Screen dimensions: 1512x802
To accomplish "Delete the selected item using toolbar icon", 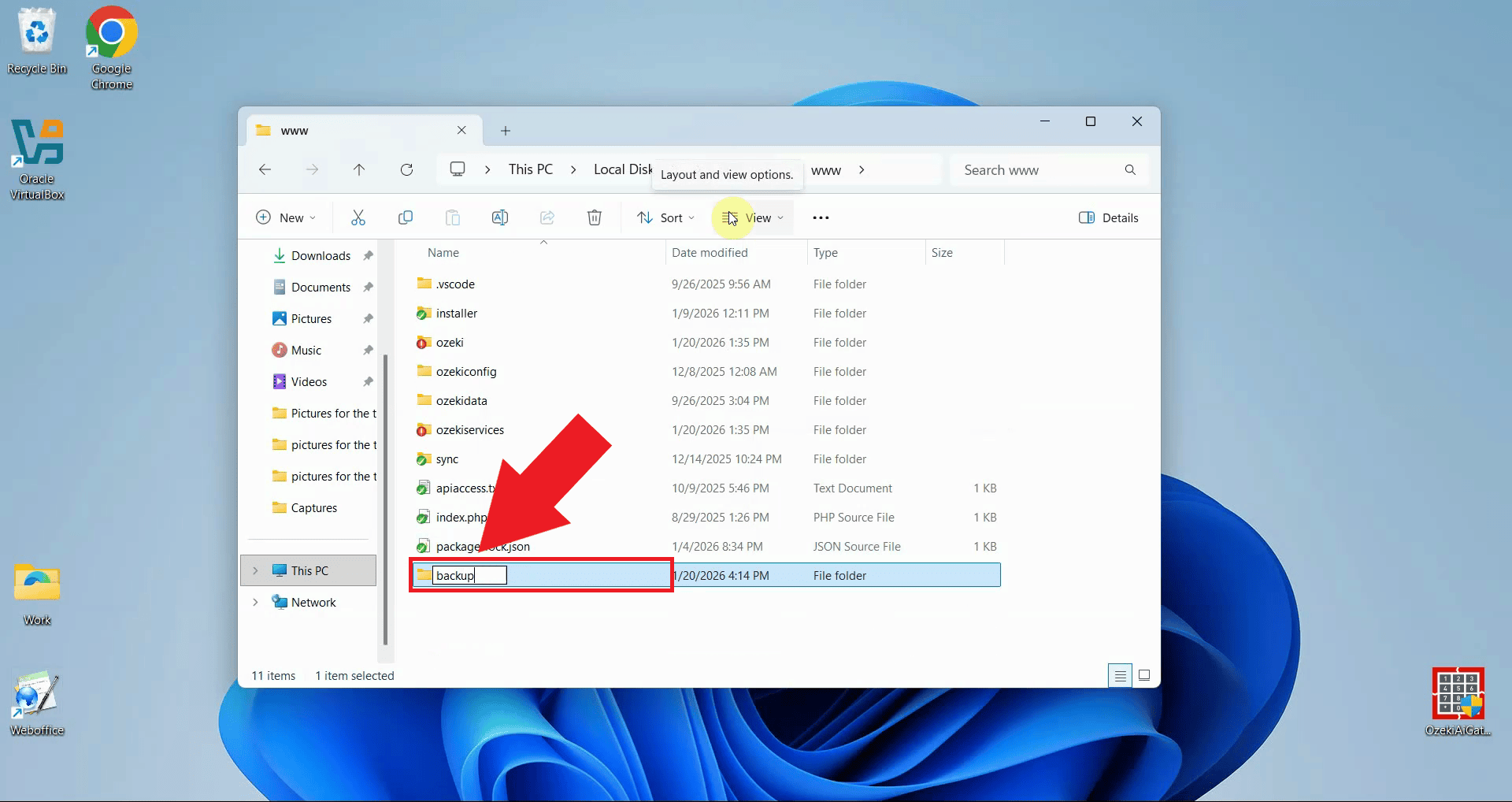I will tap(595, 217).
